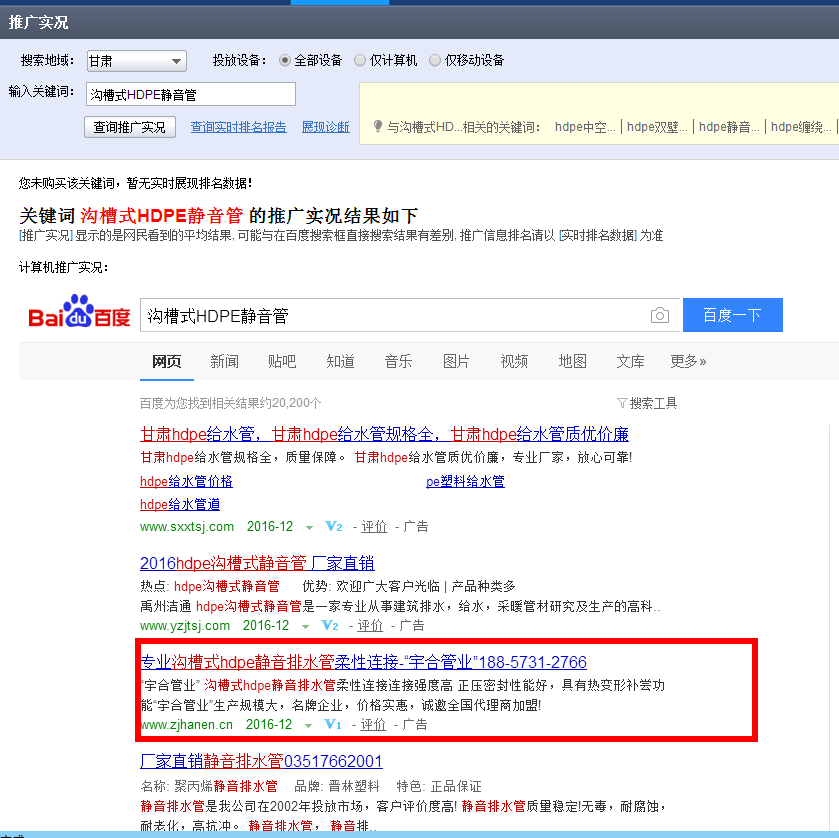The height and width of the screenshot is (838, 839).
Task: Click the camera image-search icon
Action: 660,315
